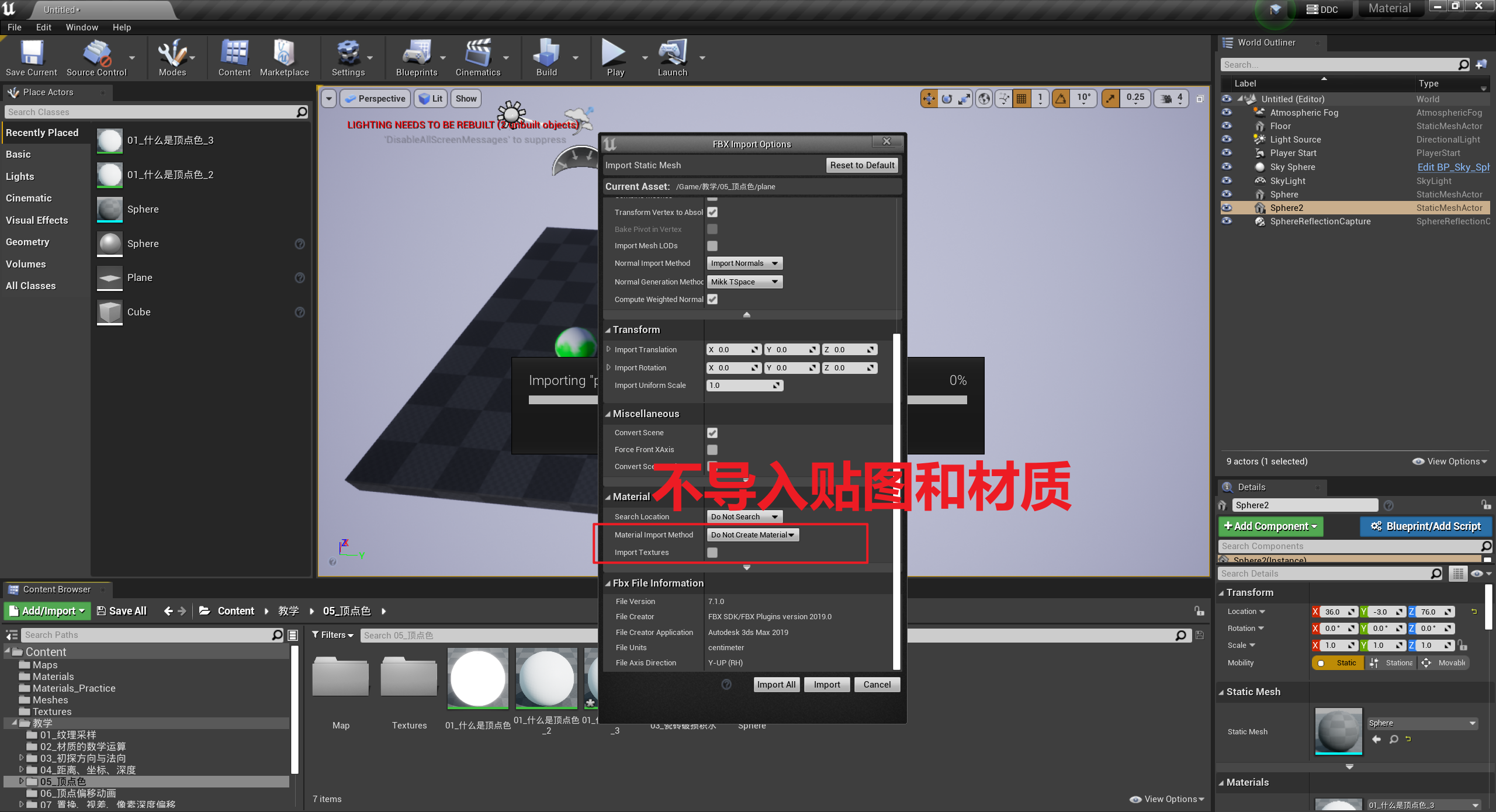The image size is (1496, 812).
Task: Open the Material Import Method dropdown
Action: pyautogui.click(x=752, y=535)
